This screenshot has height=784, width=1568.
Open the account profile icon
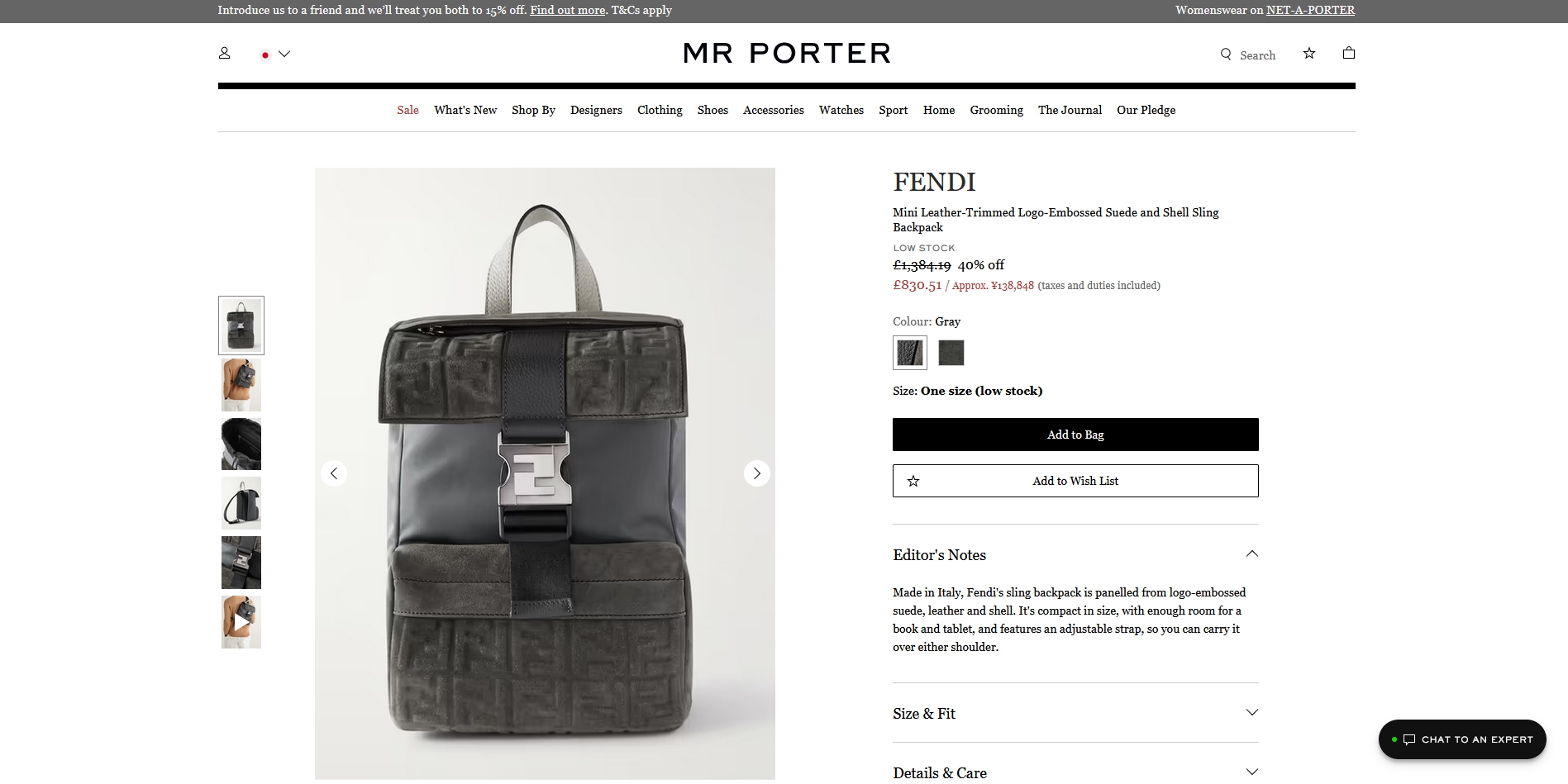coord(224,53)
